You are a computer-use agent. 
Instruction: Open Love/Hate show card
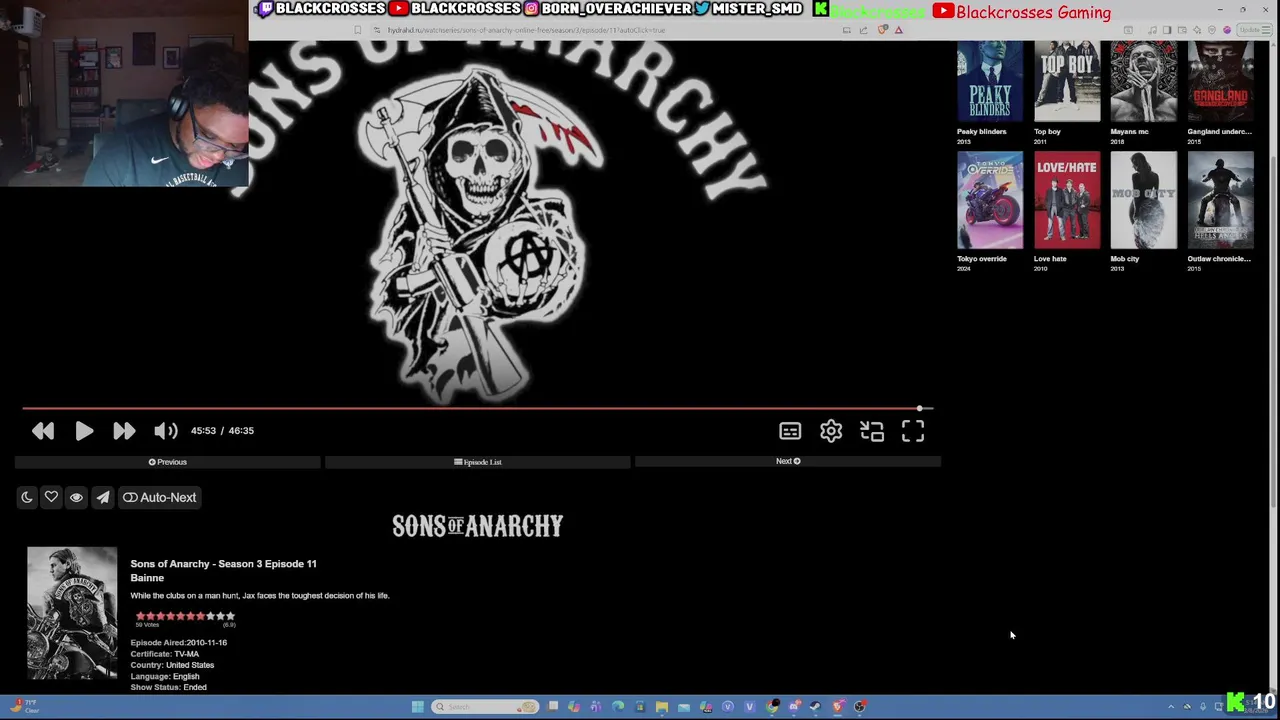pos(1067,200)
